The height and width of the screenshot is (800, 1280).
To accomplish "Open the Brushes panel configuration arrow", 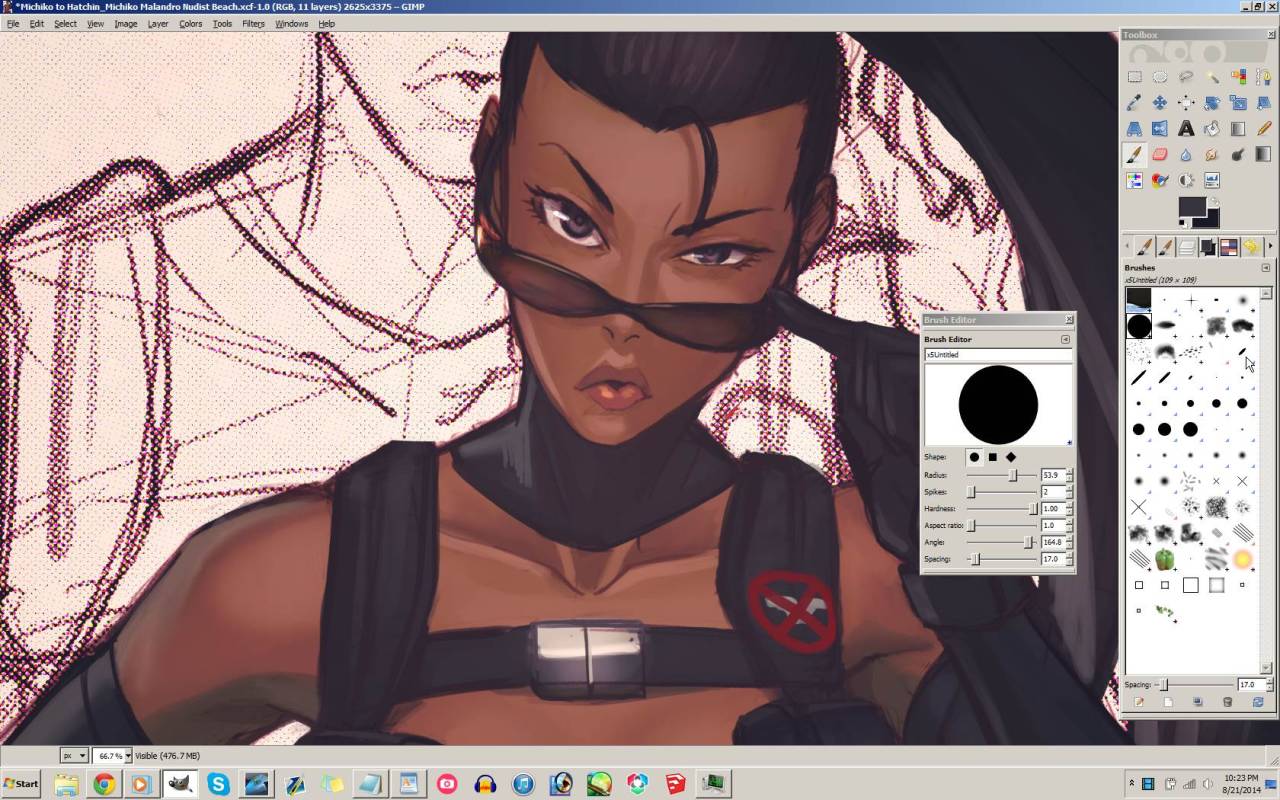I will click(1265, 267).
